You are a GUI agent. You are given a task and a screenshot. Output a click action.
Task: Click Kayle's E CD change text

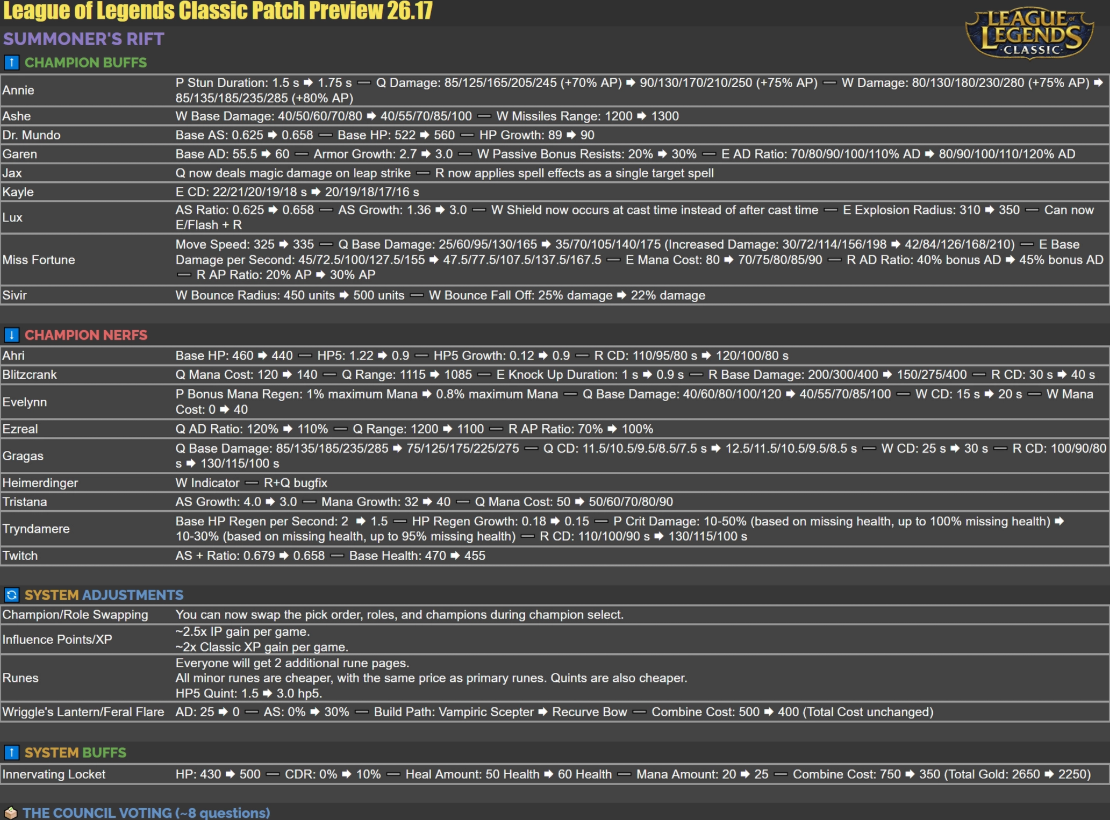click(297, 192)
